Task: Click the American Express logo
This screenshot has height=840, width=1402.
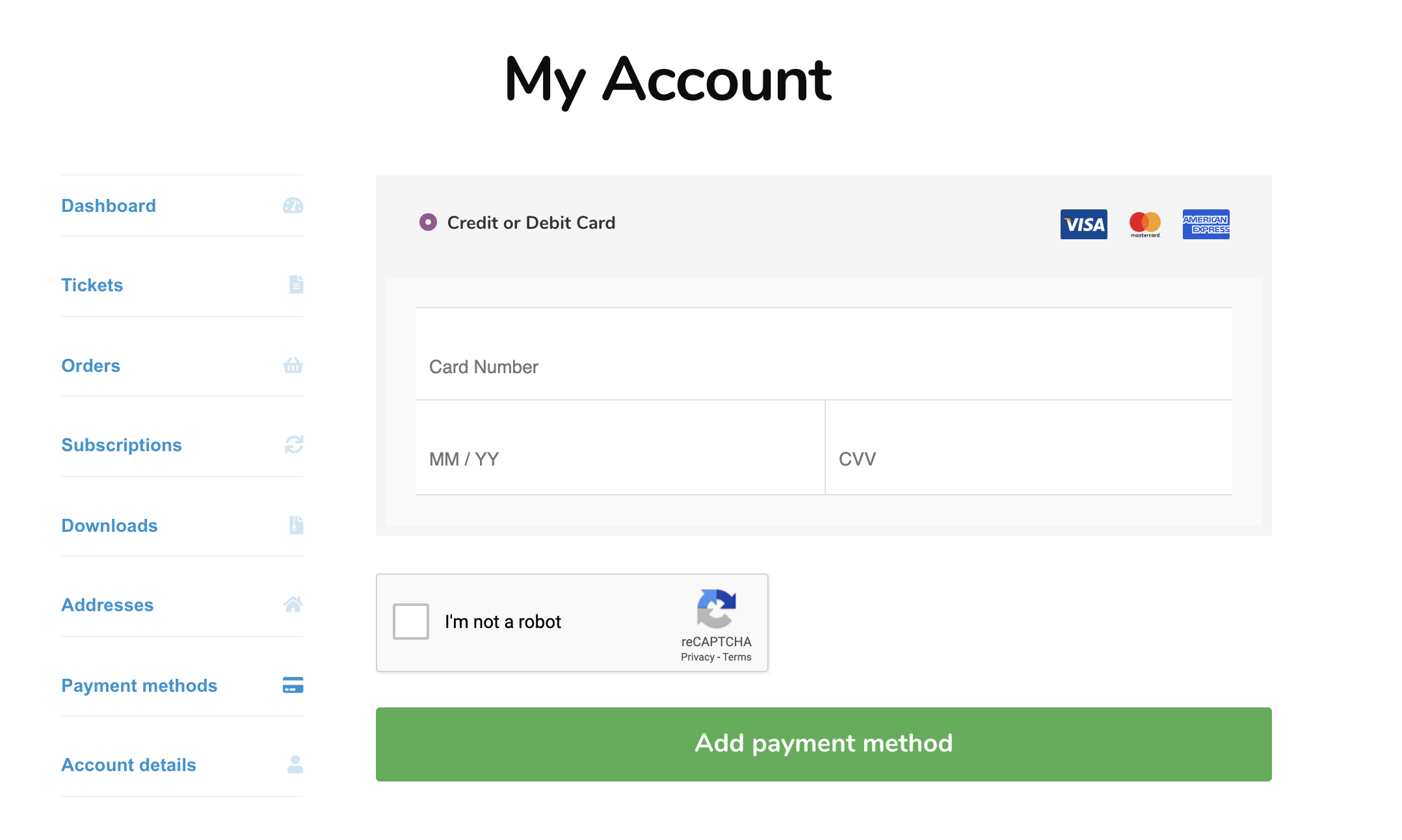Action: pyautogui.click(x=1206, y=224)
